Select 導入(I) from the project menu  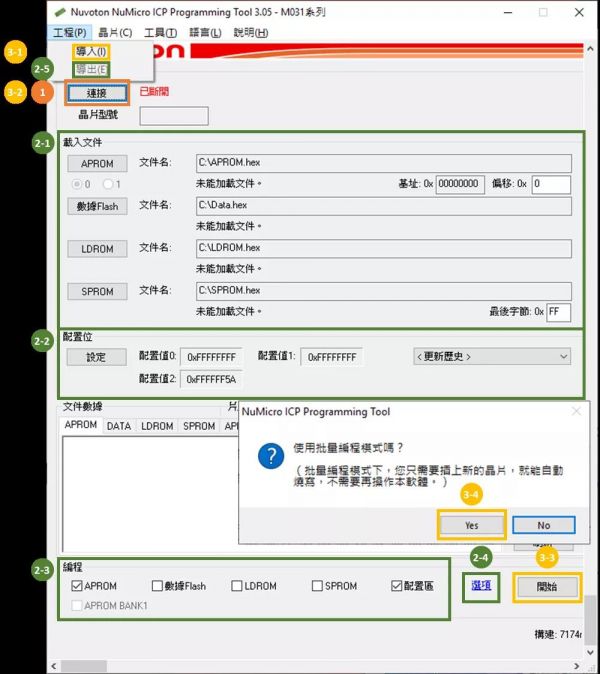[92, 51]
